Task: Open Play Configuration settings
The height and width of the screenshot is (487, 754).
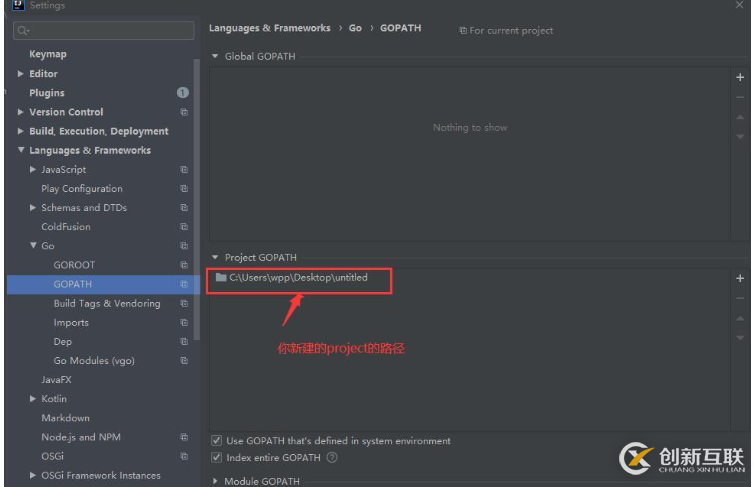Action: pyautogui.click(x=82, y=188)
